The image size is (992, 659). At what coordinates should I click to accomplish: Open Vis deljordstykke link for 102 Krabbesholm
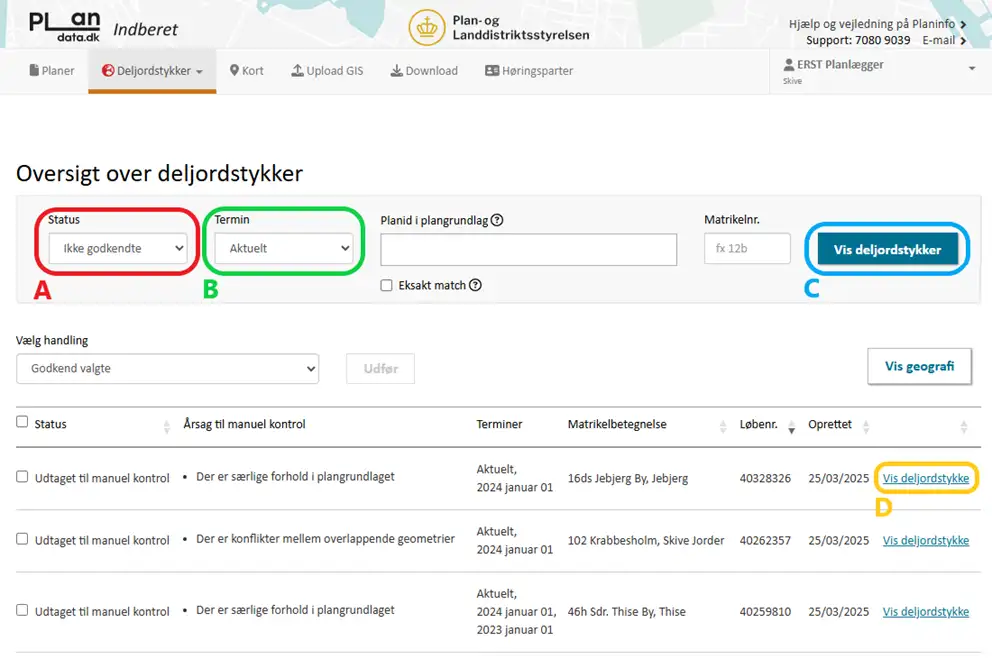(925, 541)
